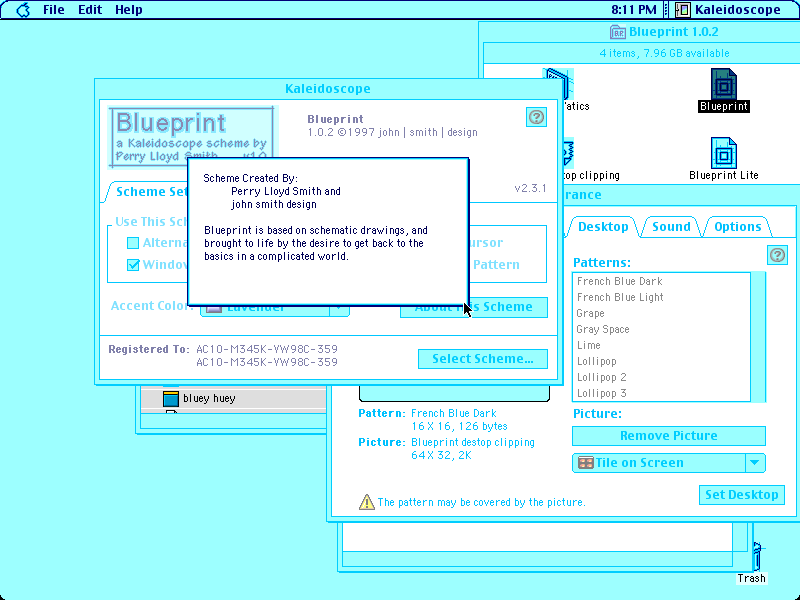Image resolution: width=800 pixels, height=600 pixels.
Task: Open the Help menu
Action: [x=129, y=10]
